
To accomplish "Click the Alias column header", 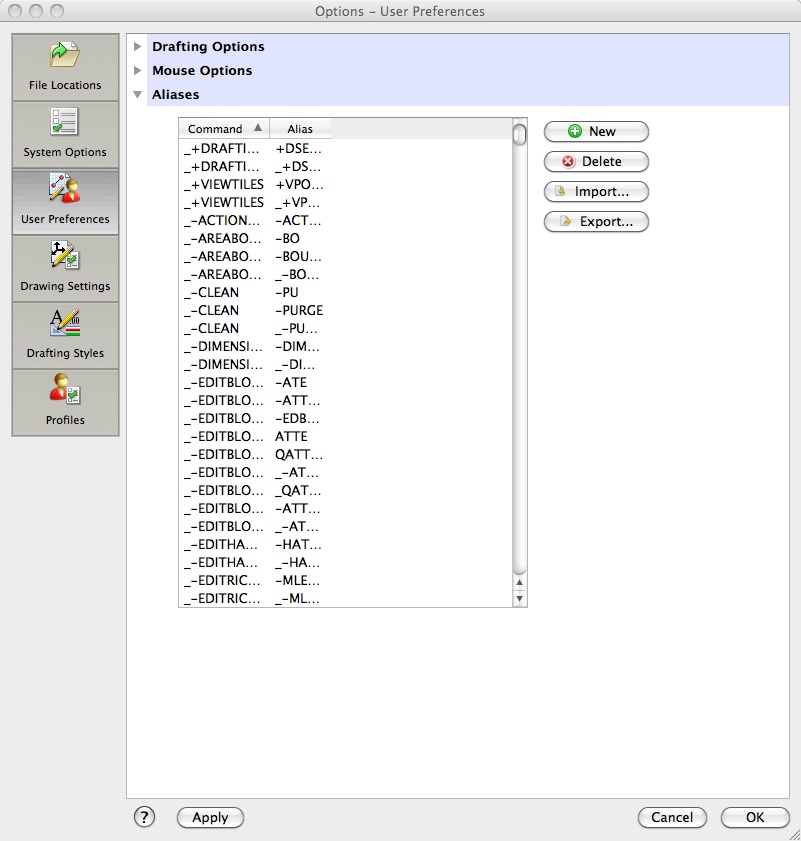I will tap(300, 129).
